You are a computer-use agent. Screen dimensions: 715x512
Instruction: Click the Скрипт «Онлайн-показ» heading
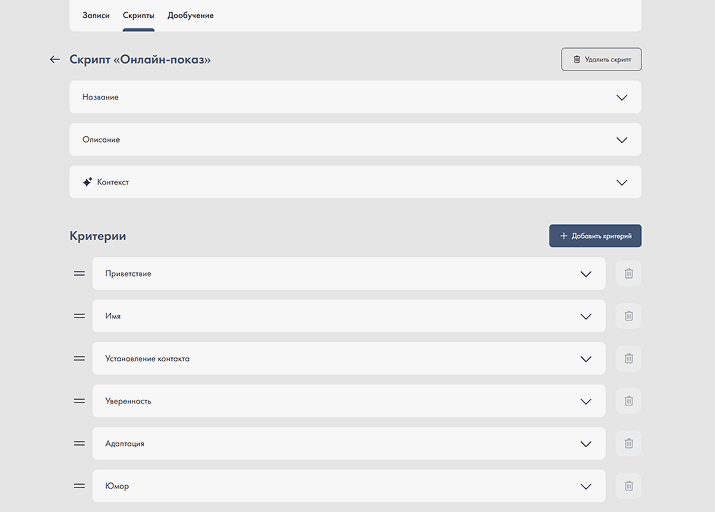pos(140,59)
